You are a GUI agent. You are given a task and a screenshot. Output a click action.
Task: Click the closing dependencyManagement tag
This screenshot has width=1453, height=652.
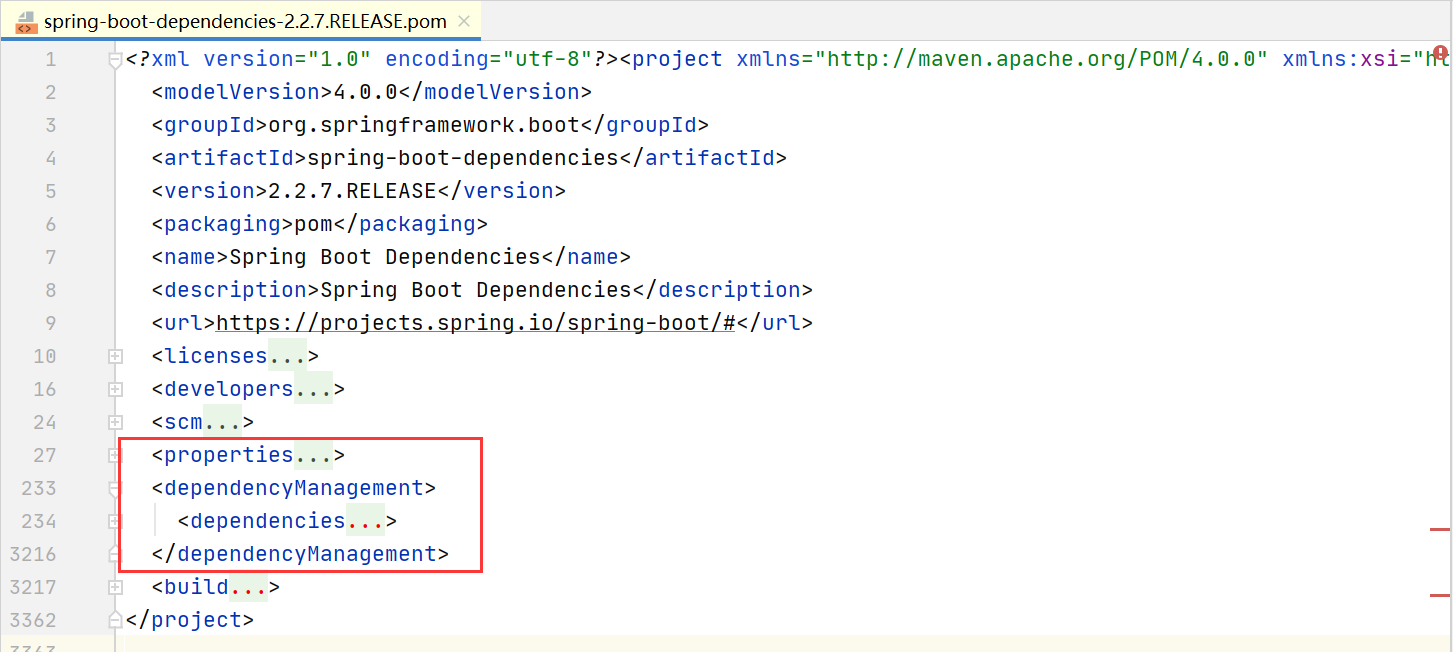click(300, 555)
